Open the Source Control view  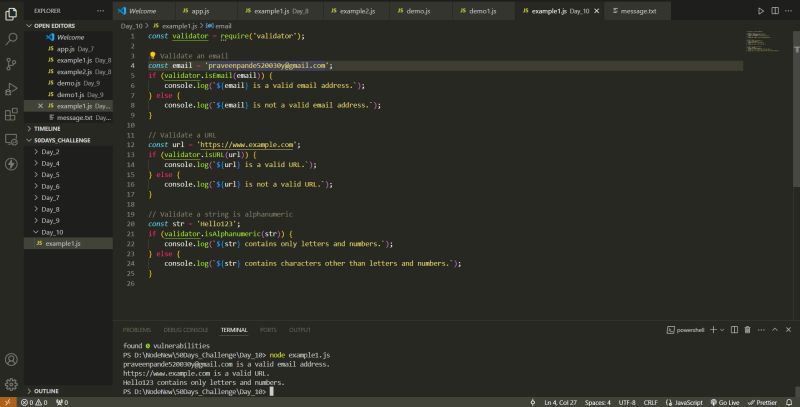click(x=11, y=63)
